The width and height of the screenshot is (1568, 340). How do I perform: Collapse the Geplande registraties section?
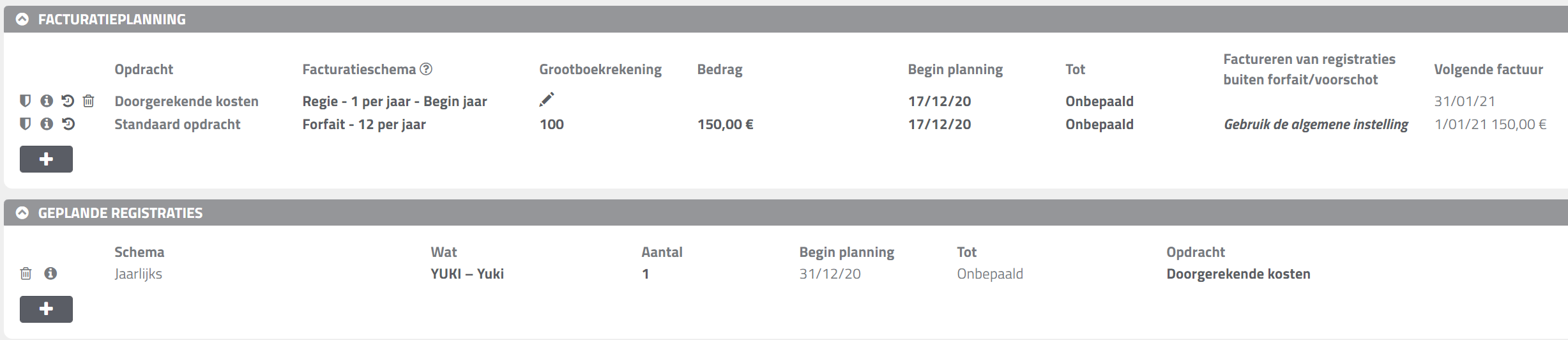click(x=22, y=213)
